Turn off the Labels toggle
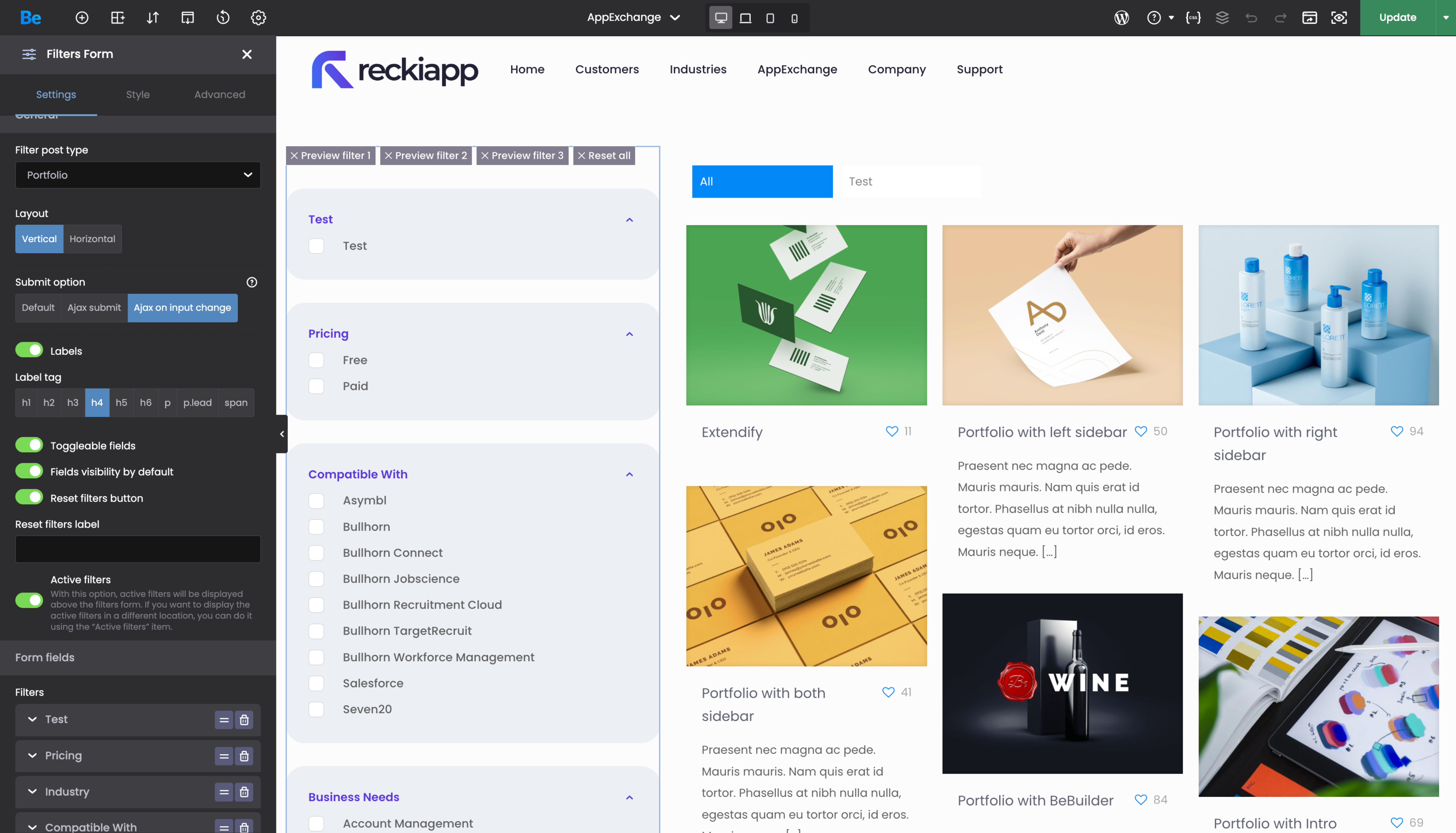Viewport: 1456px width, 833px height. coord(29,350)
